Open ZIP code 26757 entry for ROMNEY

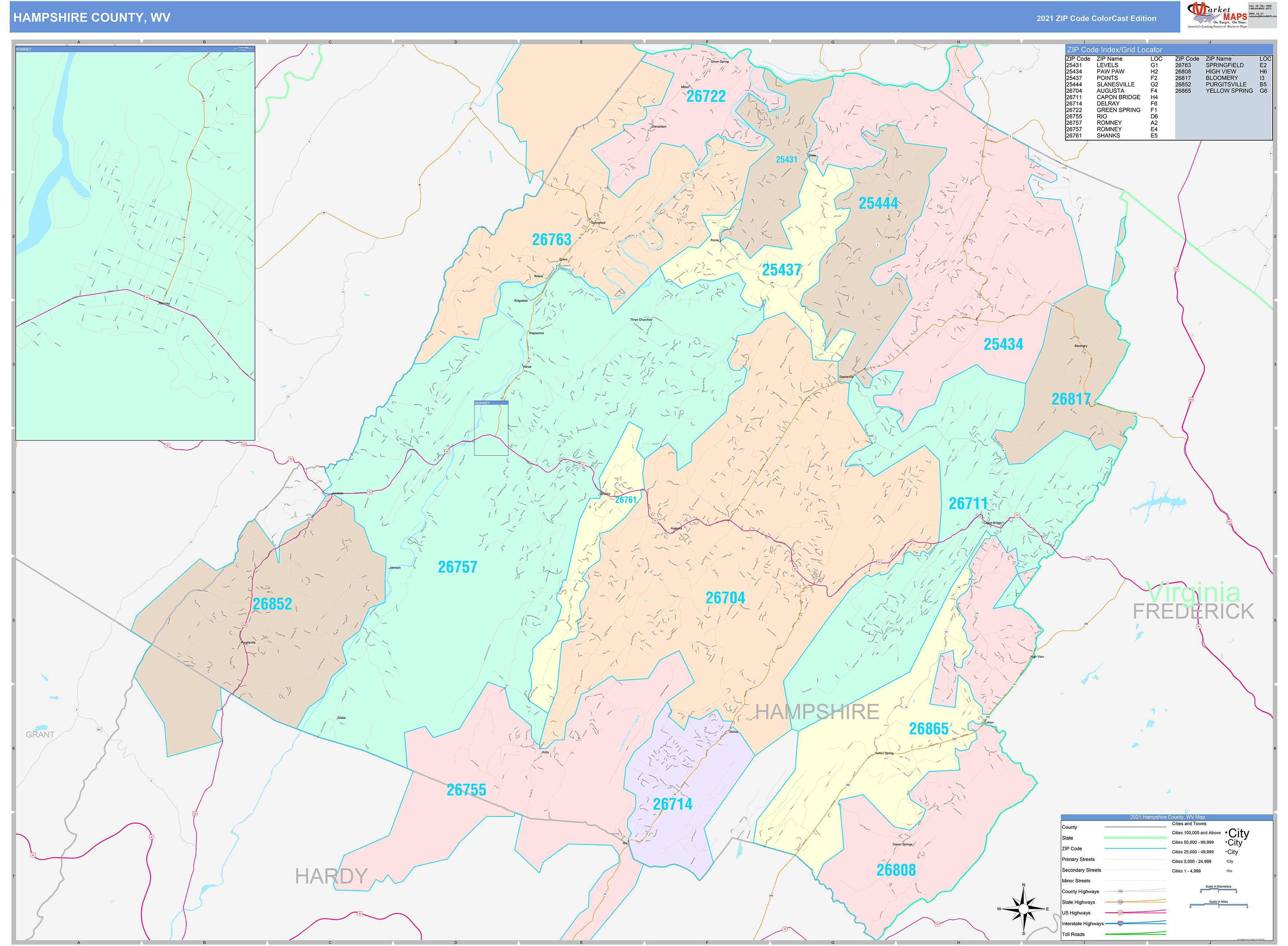point(1109,123)
